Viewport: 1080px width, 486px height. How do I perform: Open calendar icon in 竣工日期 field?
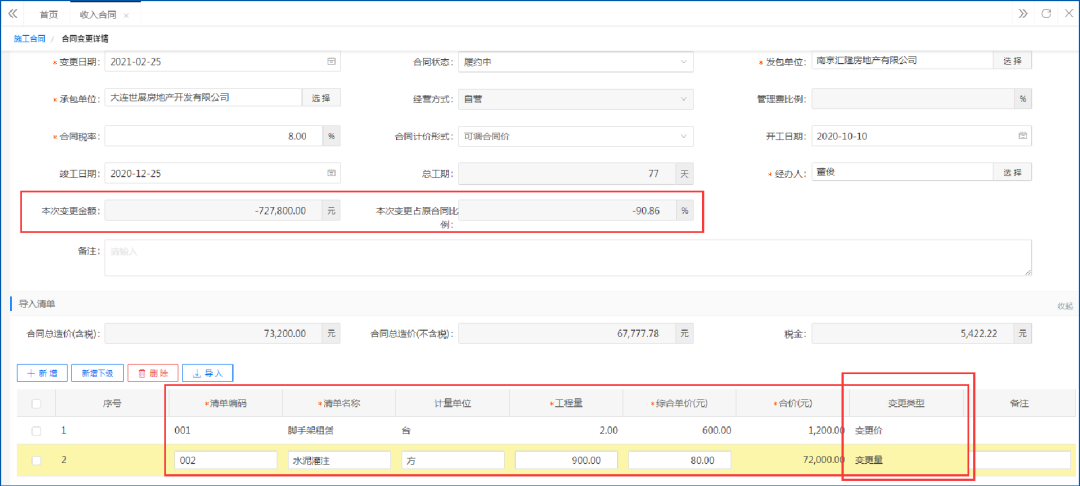point(331,173)
